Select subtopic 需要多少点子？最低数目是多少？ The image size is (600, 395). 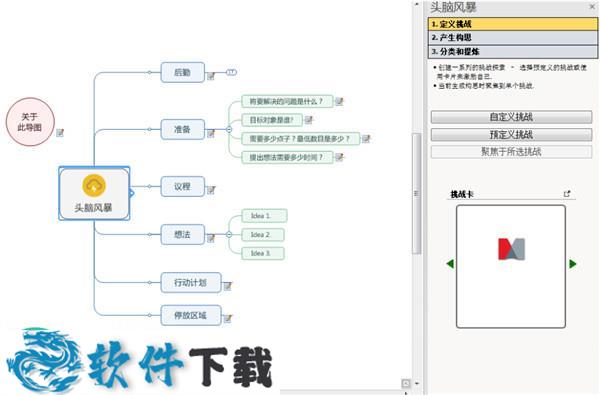click(x=300, y=139)
